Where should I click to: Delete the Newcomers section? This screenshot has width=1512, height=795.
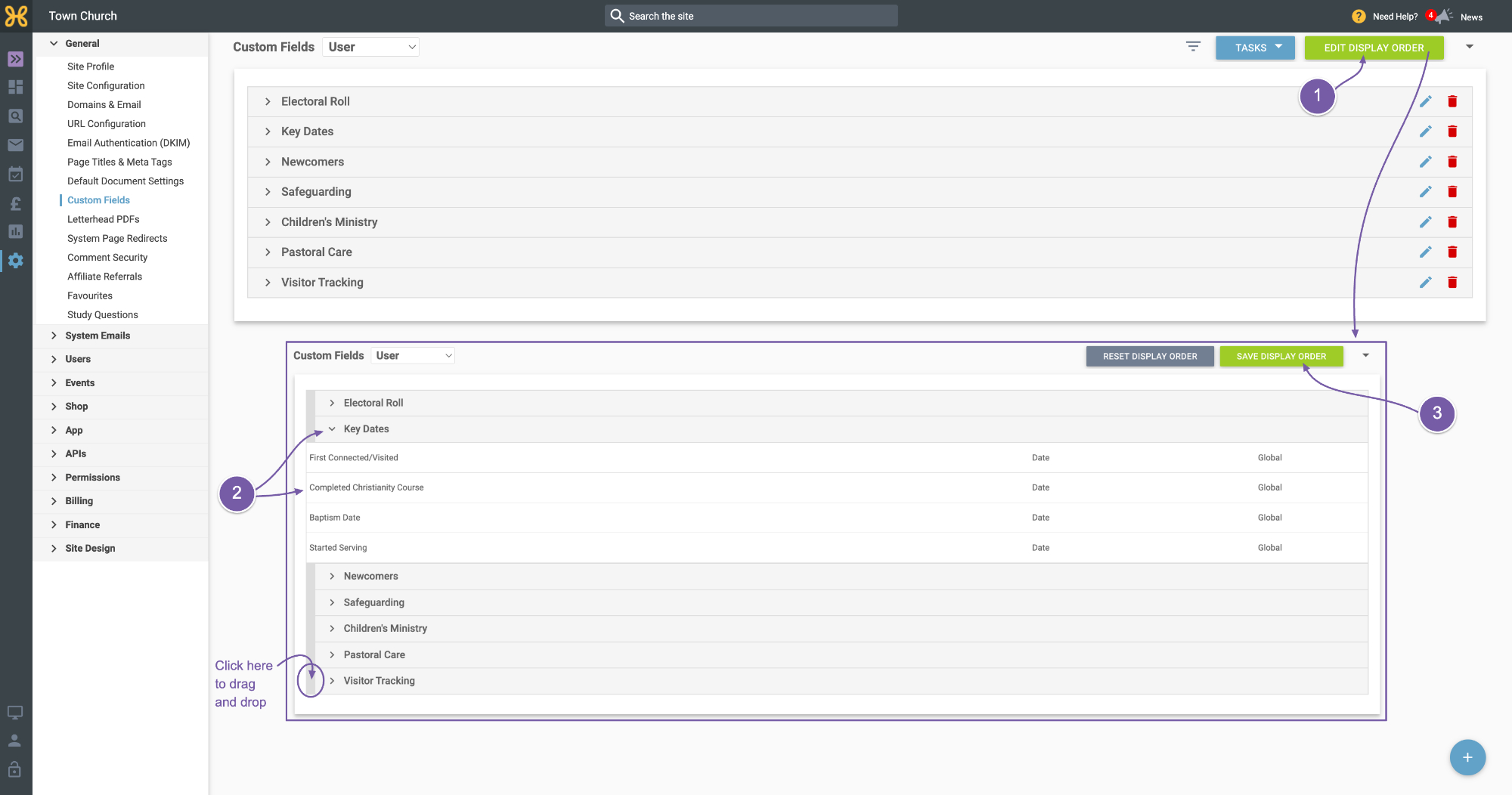click(x=1452, y=162)
